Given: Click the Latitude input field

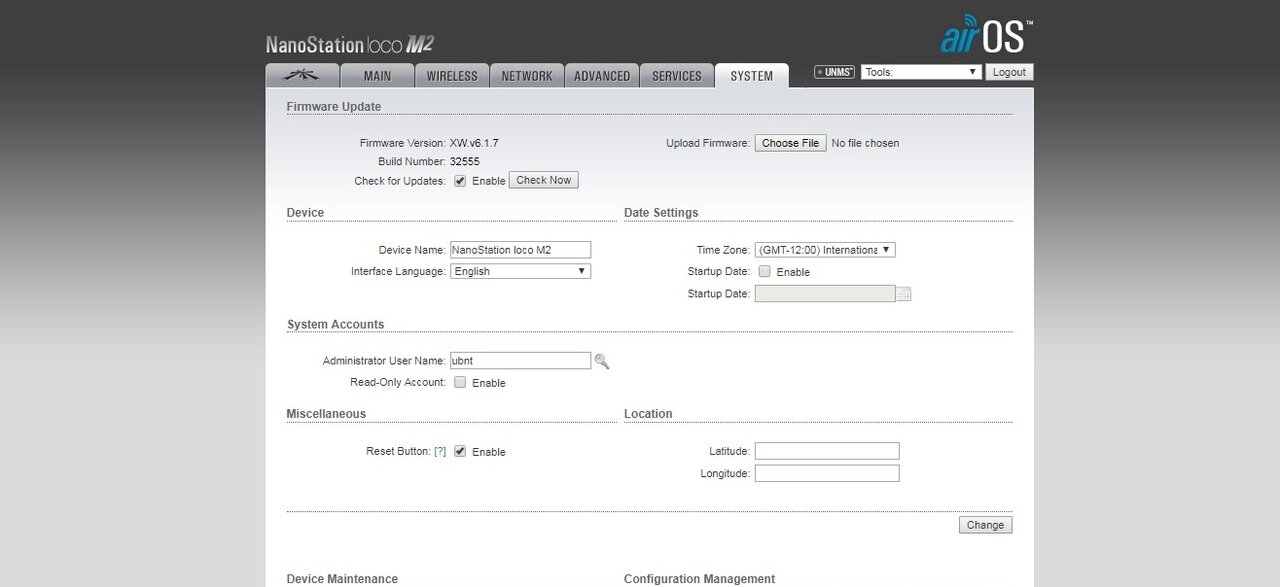Looking at the screenshot, I should (x=827, y=451).
